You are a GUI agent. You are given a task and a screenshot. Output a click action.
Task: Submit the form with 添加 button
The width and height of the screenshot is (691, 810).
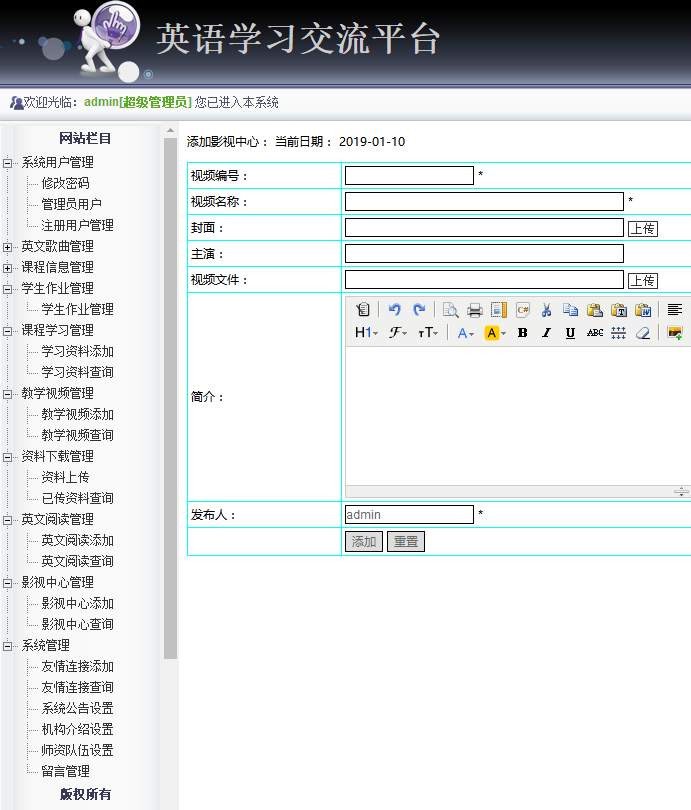coord(364,541)
